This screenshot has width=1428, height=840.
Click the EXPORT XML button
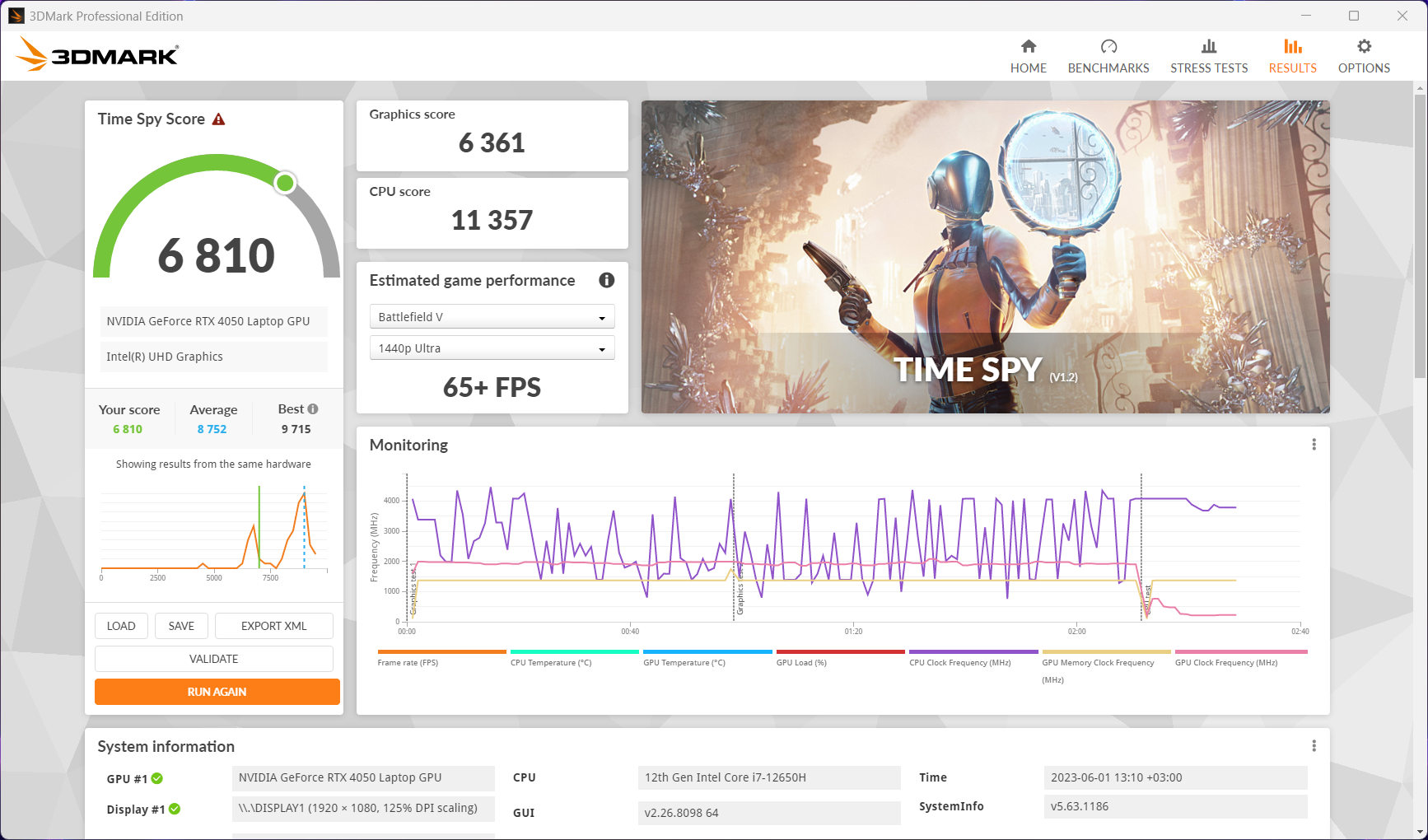pyautogui.click(x=273, y=626)
